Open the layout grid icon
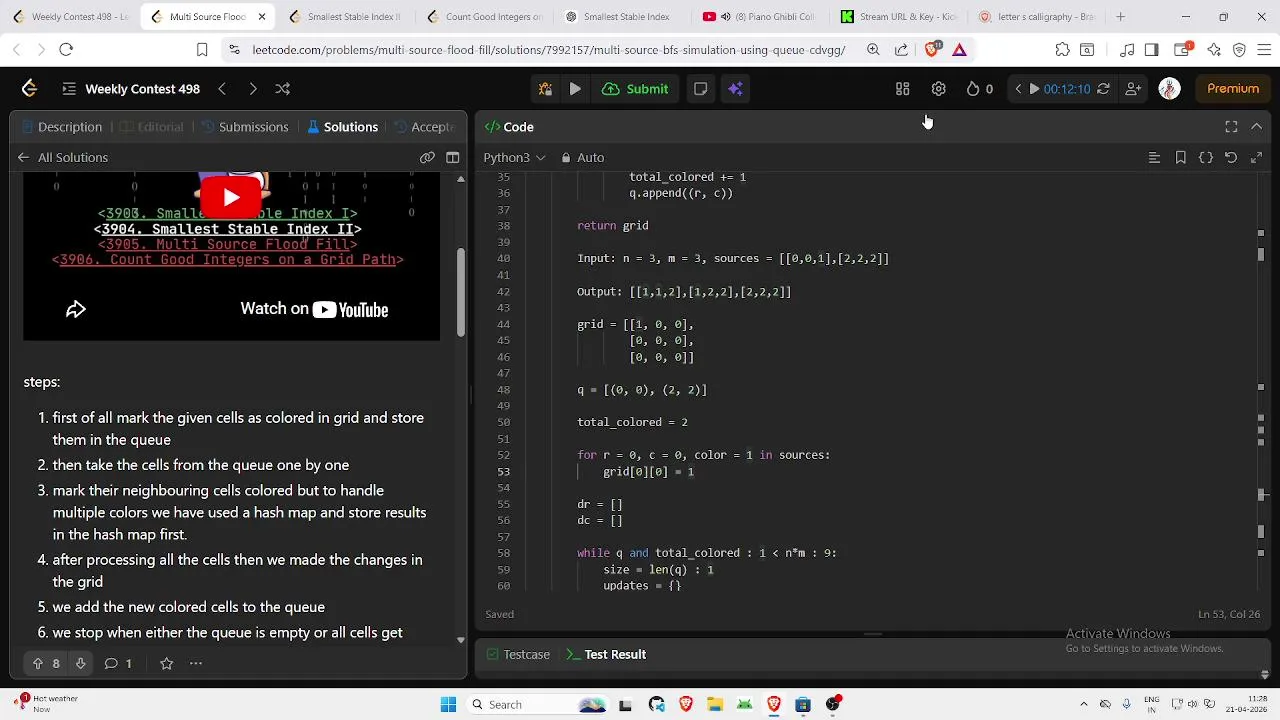This screenshot has width=1280, height=720. 902,89
